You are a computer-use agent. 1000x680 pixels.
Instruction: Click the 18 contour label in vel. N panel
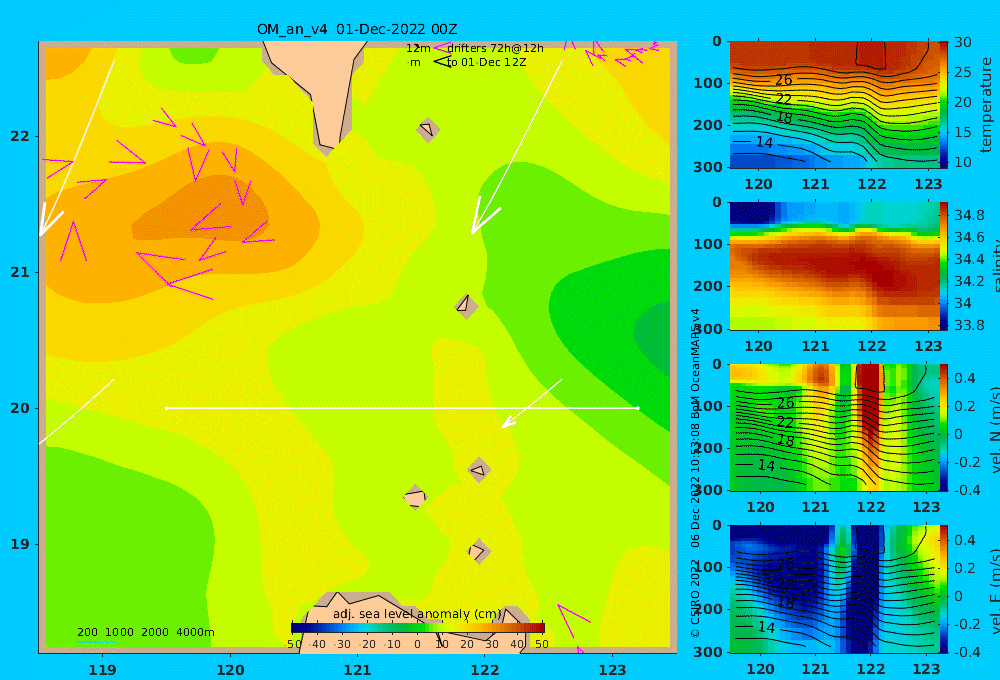pyautogui.click(x=785, y=441)
